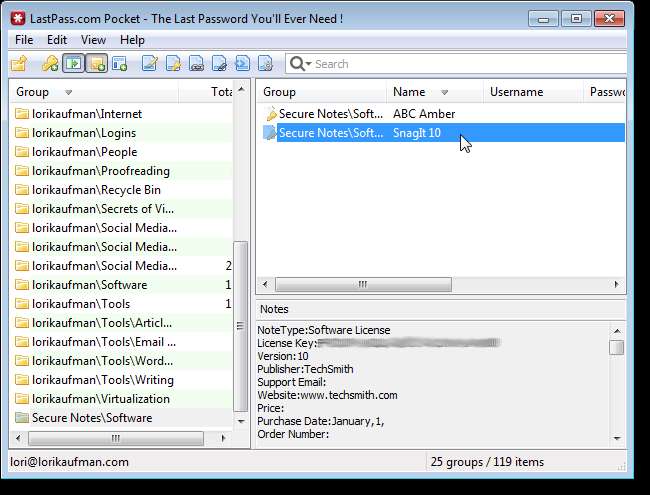650x495 pixels.
Task: Select the lorikaufman\Tools\Email group
Action: click(x=122, y=342)
